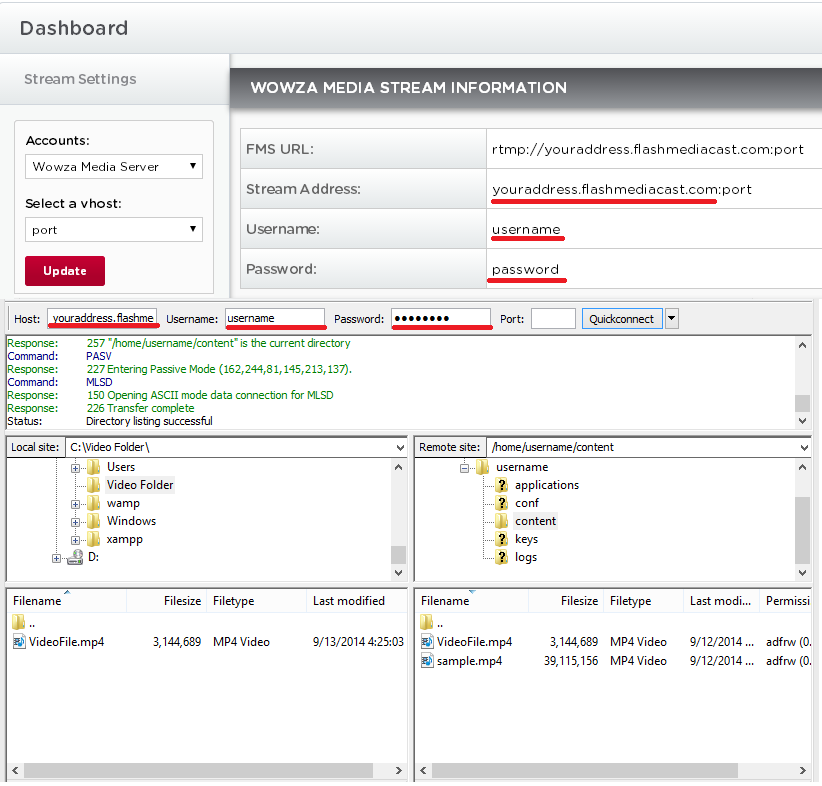Open the Remote site path dropdown
Image resolution: width=822 pixels, height=786 pixels.
click(804, 447)
